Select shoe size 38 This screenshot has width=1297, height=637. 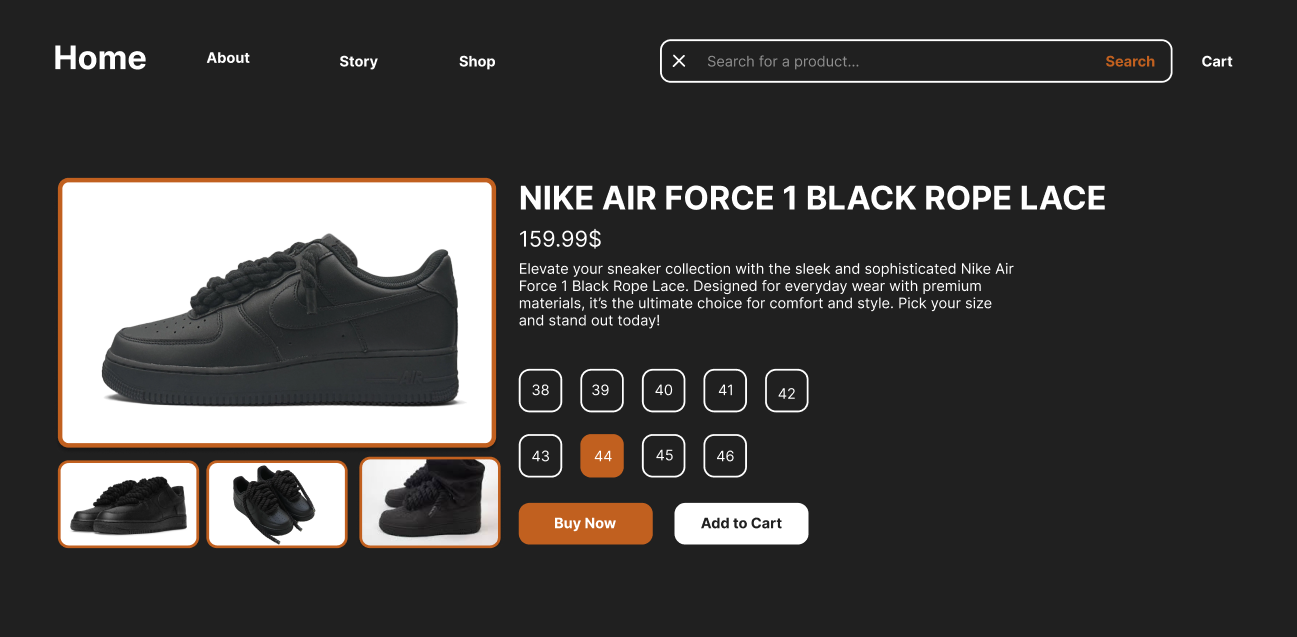pyautogui.click(x=540, y=390)
